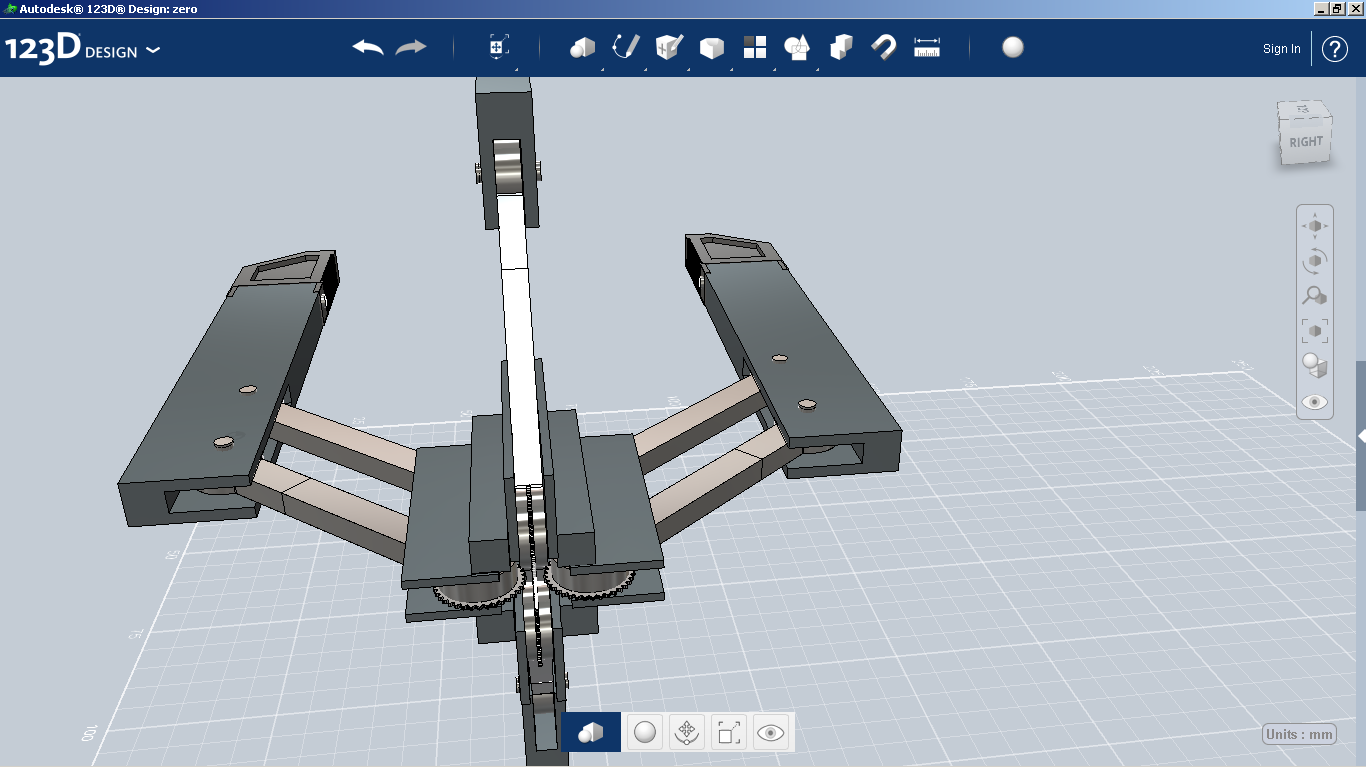
Task: Open the Sketch tool
Action: coord(626,47)
